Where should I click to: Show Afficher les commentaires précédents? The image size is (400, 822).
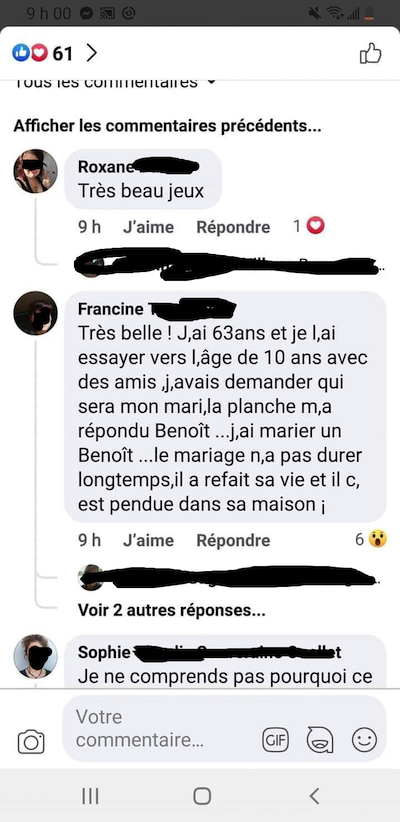(167, 126)
